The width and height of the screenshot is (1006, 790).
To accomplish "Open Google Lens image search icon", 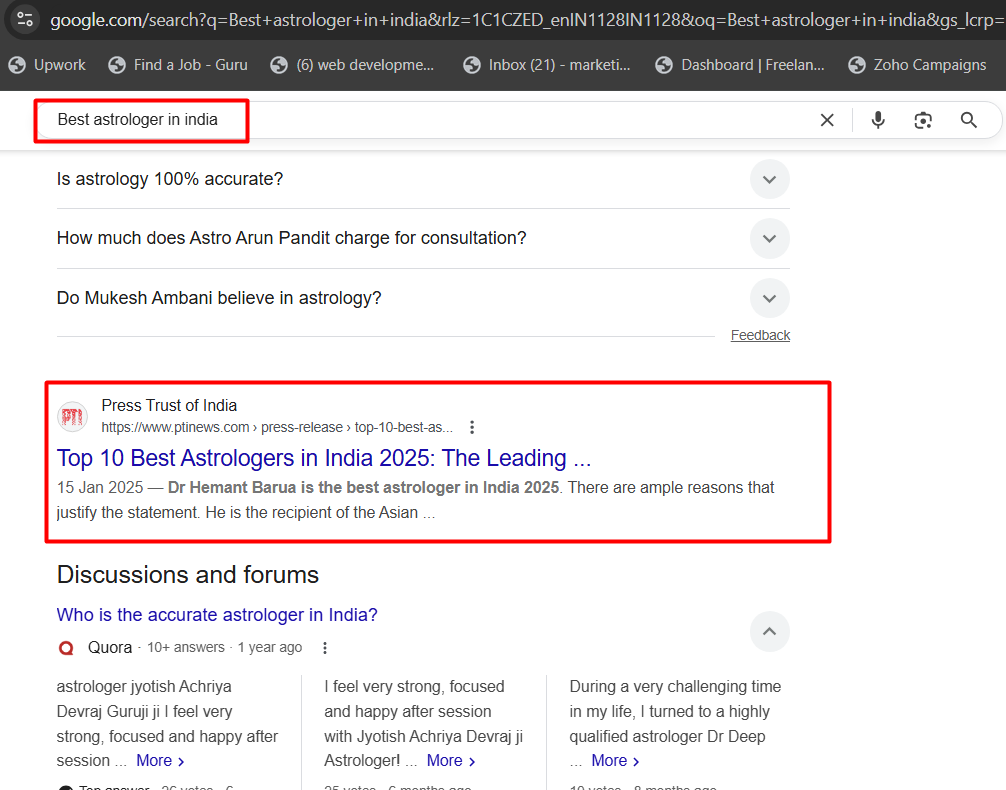I will 923,120.
